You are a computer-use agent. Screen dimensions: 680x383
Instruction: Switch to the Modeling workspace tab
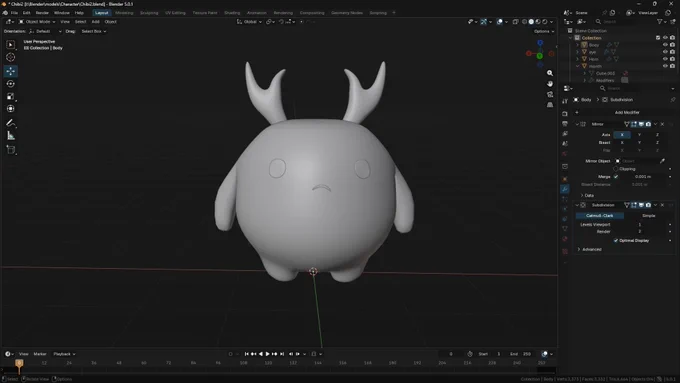124,13
